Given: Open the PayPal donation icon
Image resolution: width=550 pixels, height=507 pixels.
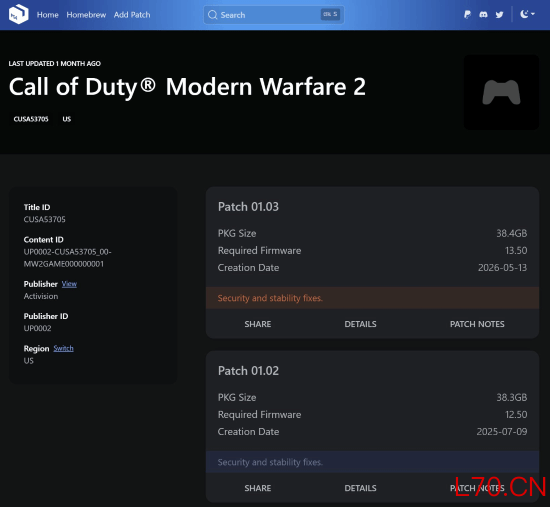Looking at the screenshot, I should click(x=467, y=14).
